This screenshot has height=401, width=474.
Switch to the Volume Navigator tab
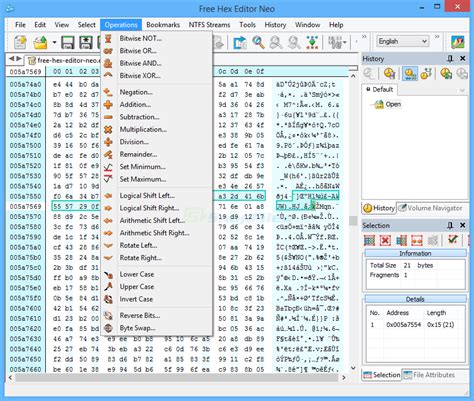point(431,208)
